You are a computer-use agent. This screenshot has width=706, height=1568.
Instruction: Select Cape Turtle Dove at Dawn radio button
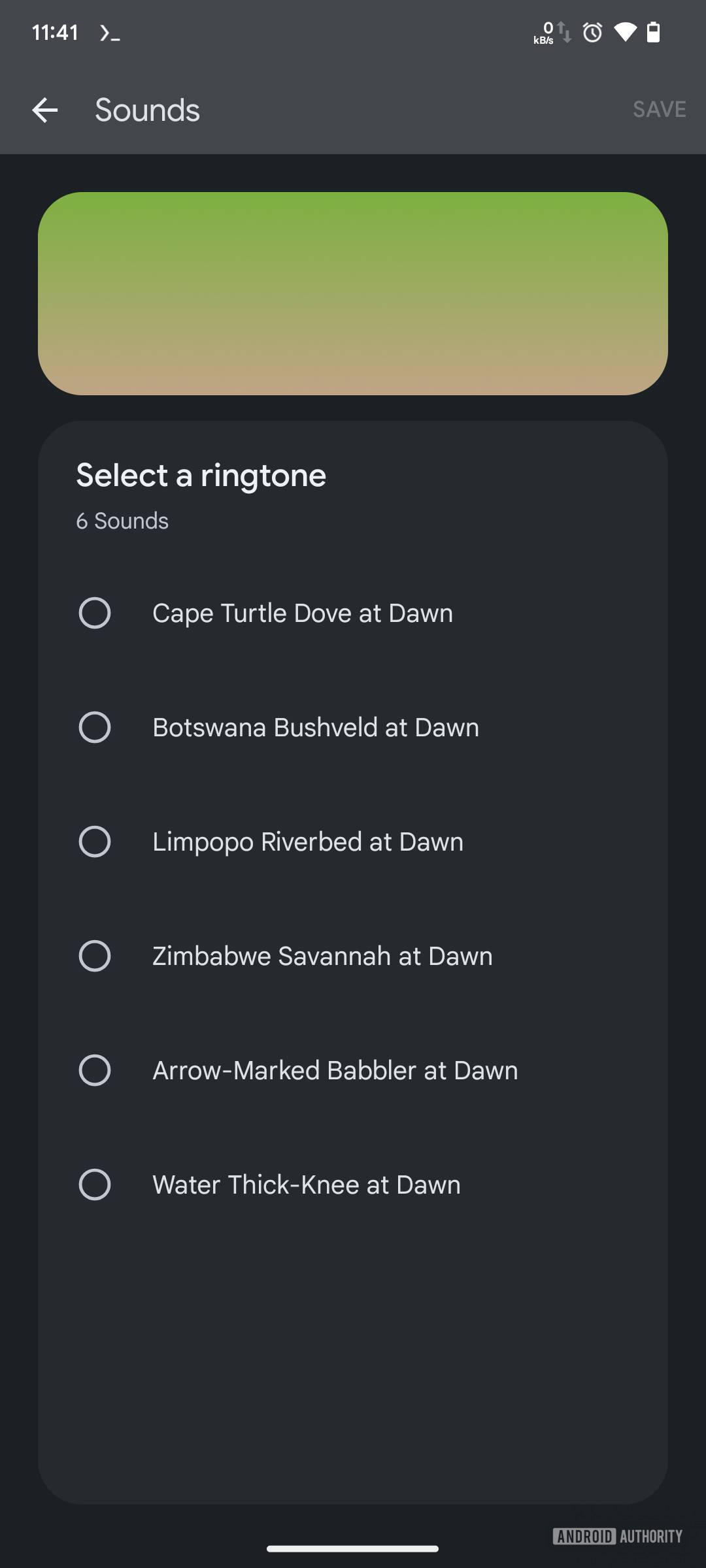[95, 613]
